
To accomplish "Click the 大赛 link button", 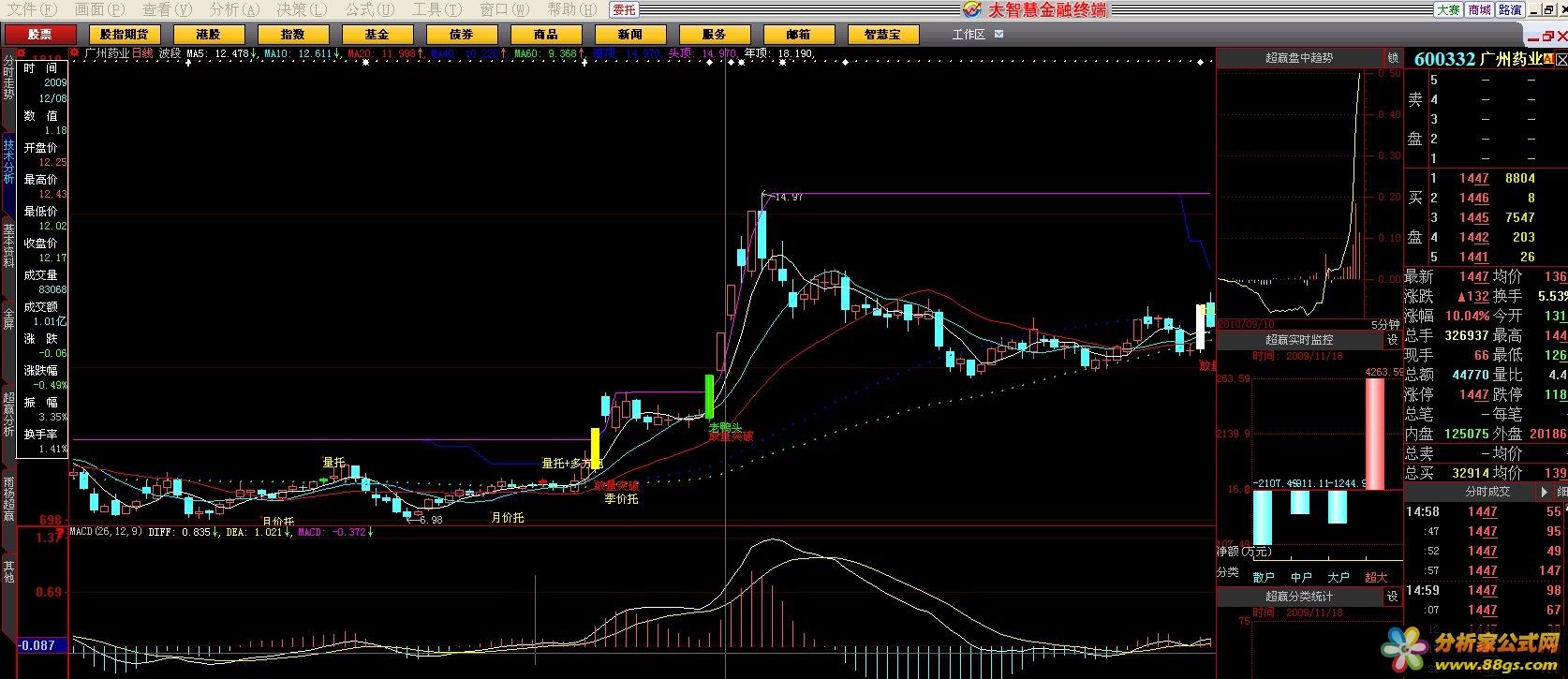I will [x=1449, y=9].
